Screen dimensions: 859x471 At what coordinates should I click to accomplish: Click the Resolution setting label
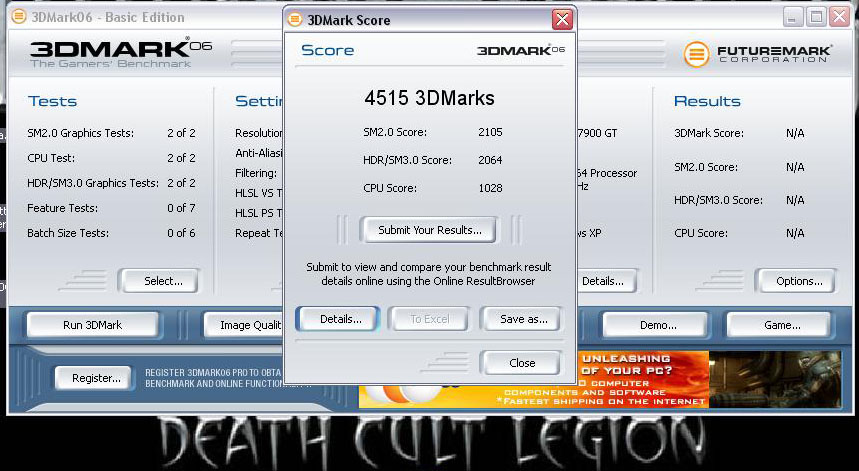click(259, 133)
